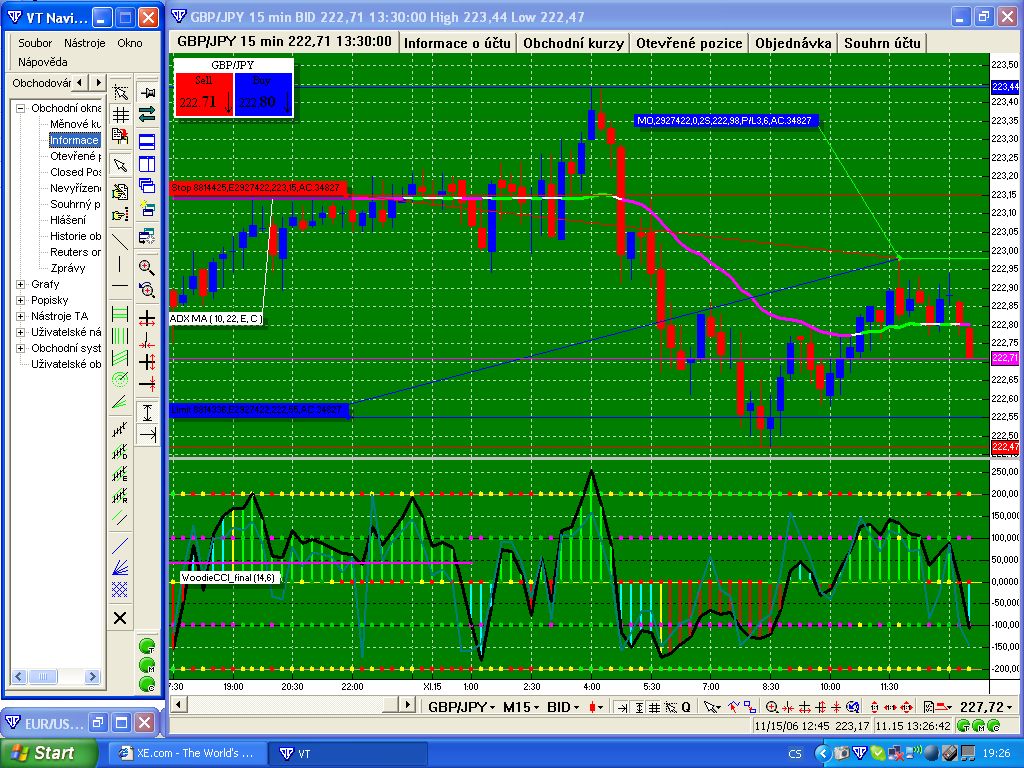This screenshot has height=768, width=1024.
Task: Open the candlestick chart type dropdown
Action: point(596,707)
